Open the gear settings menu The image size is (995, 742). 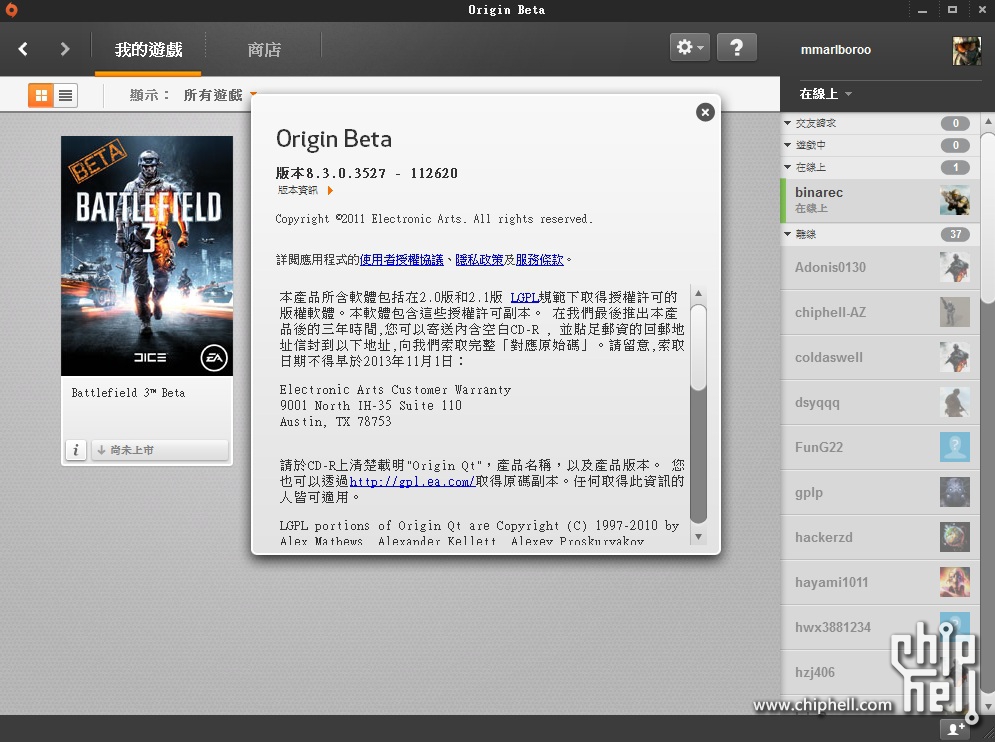pyautogui.click(x=690, y=48)
